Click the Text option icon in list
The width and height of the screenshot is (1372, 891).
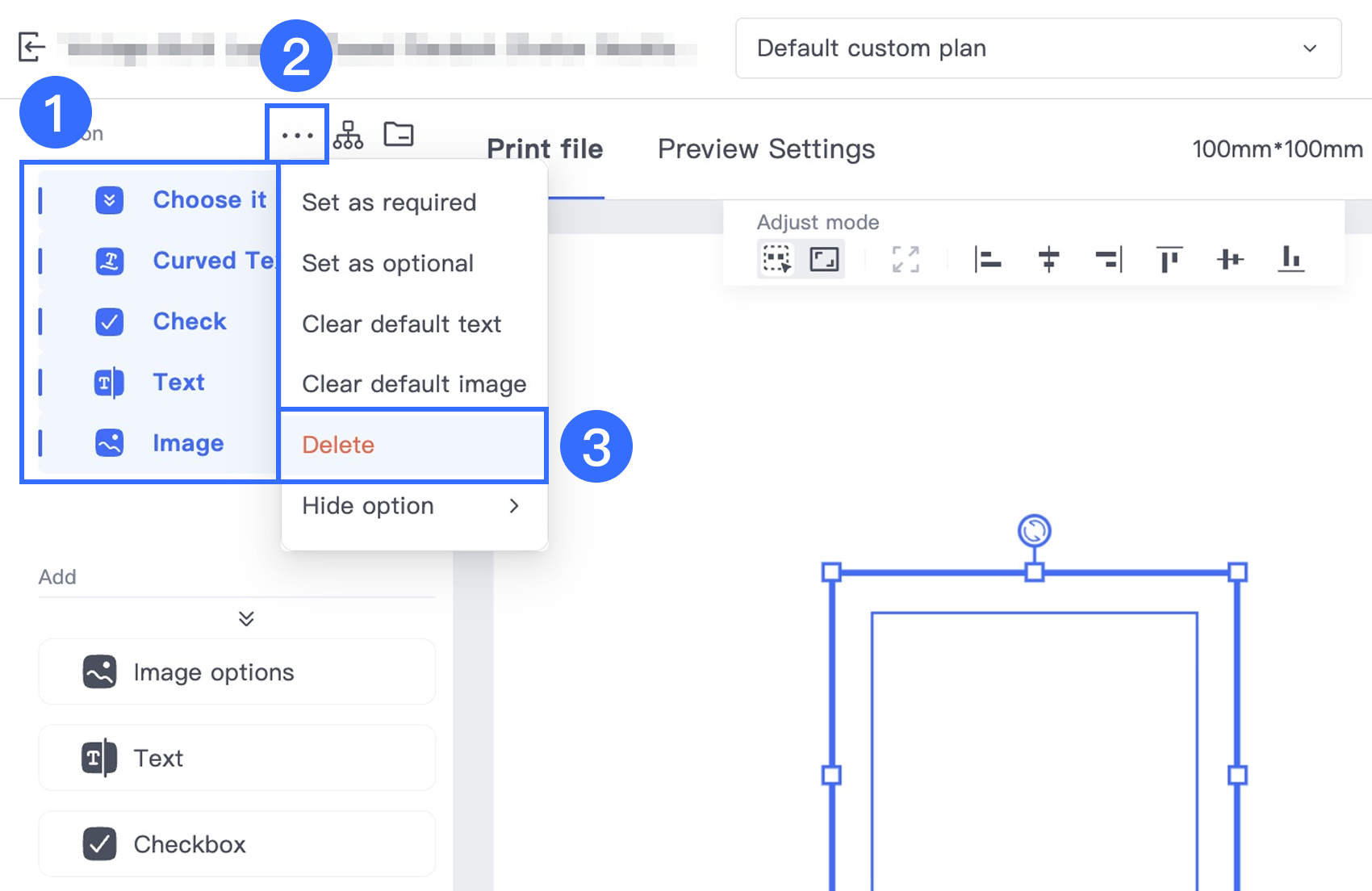click(x=109, y=382)
